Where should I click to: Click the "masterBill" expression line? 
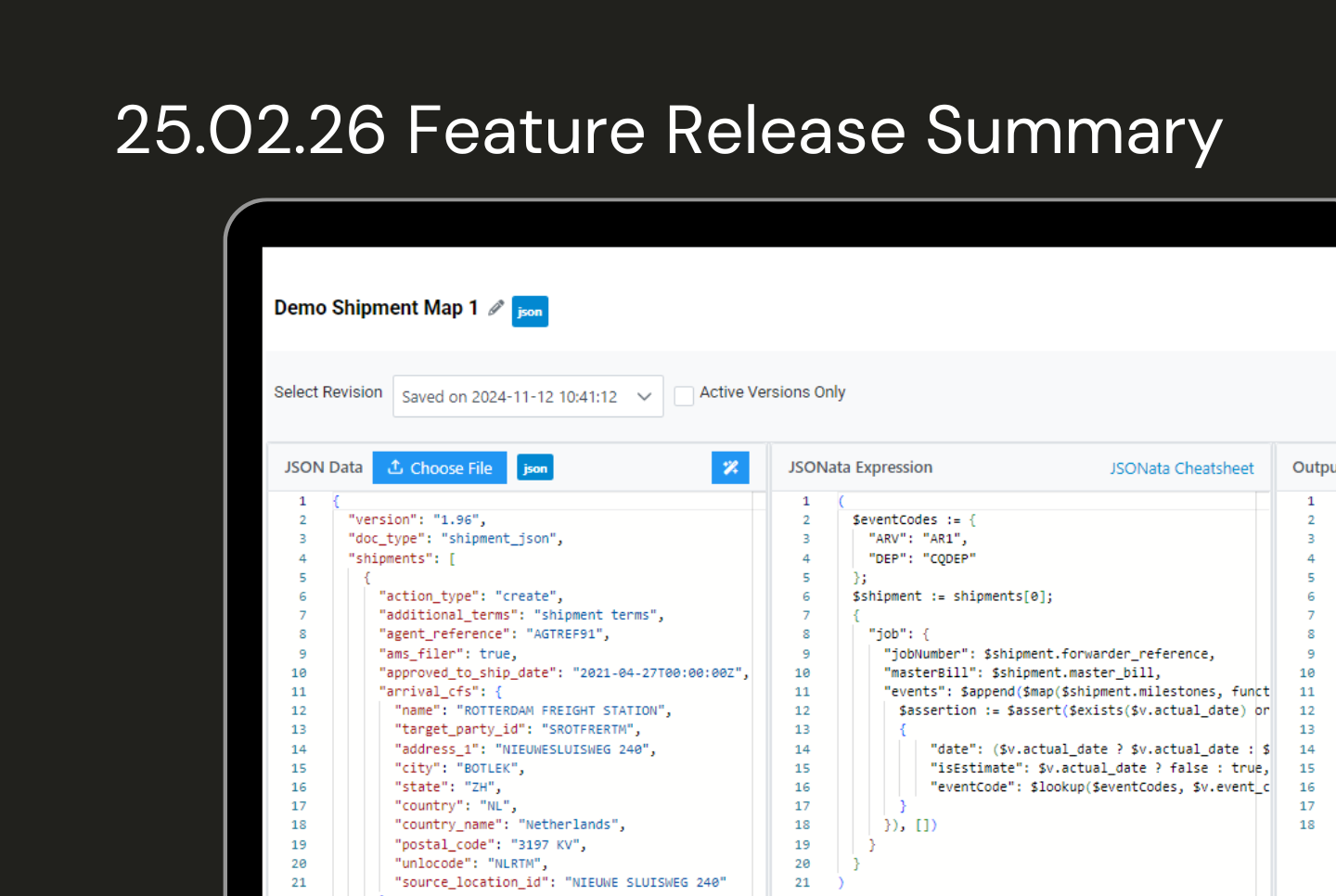[1022, 672]
